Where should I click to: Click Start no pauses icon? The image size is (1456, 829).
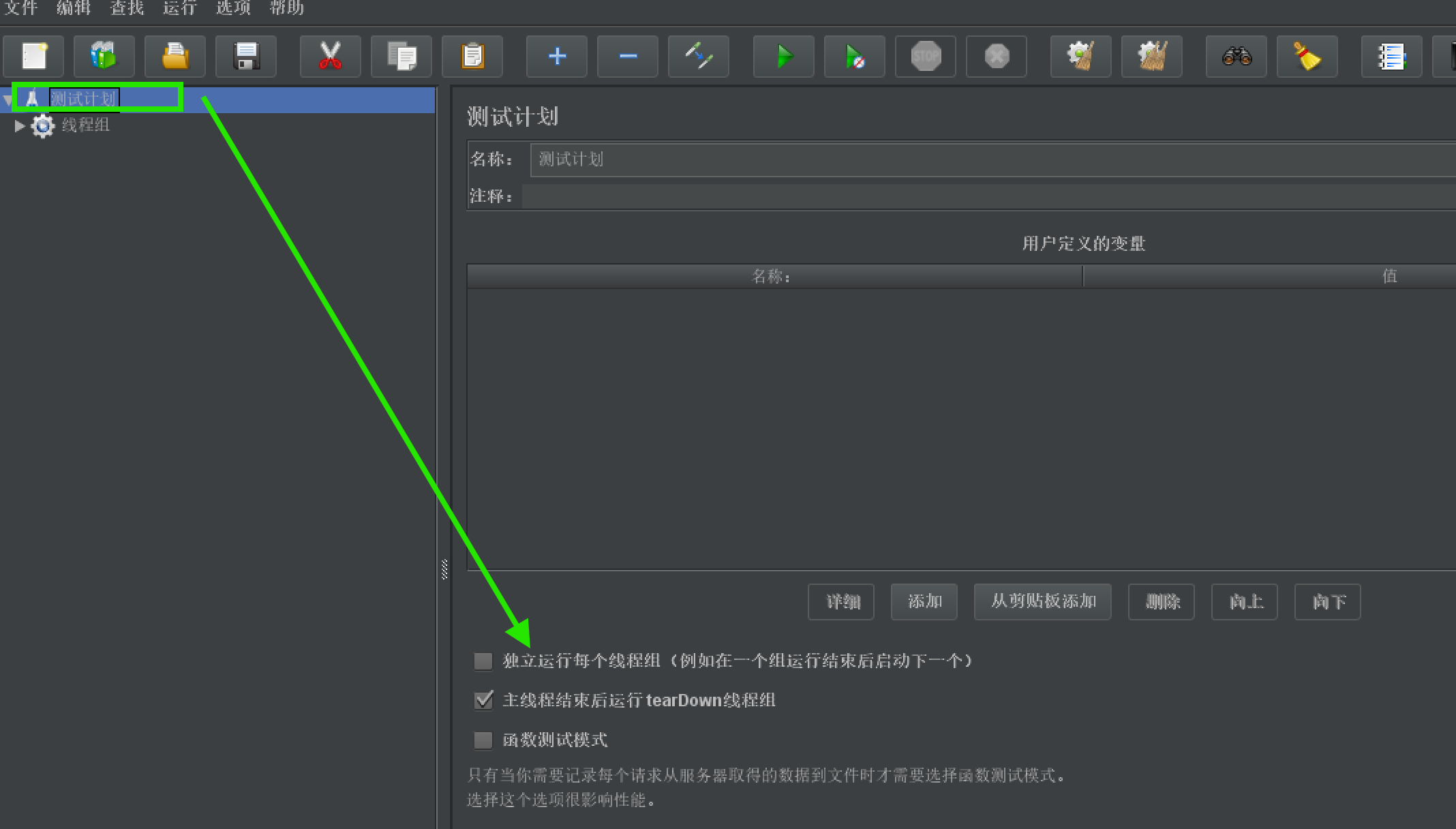point(854,57)
